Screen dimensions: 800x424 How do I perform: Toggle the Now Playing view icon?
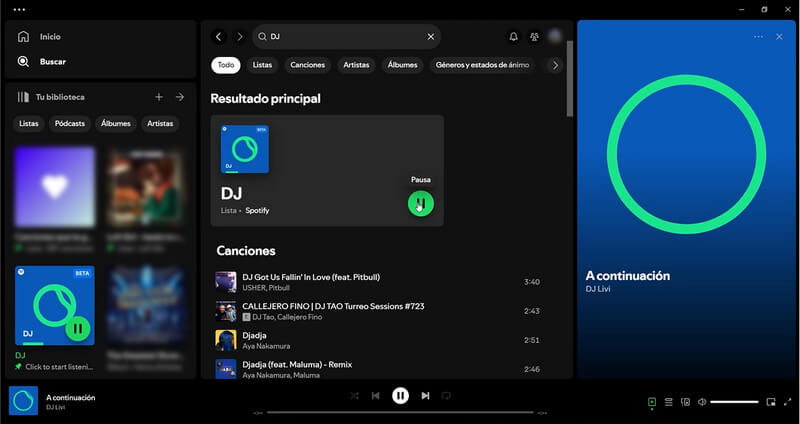(x=652, y=402)
